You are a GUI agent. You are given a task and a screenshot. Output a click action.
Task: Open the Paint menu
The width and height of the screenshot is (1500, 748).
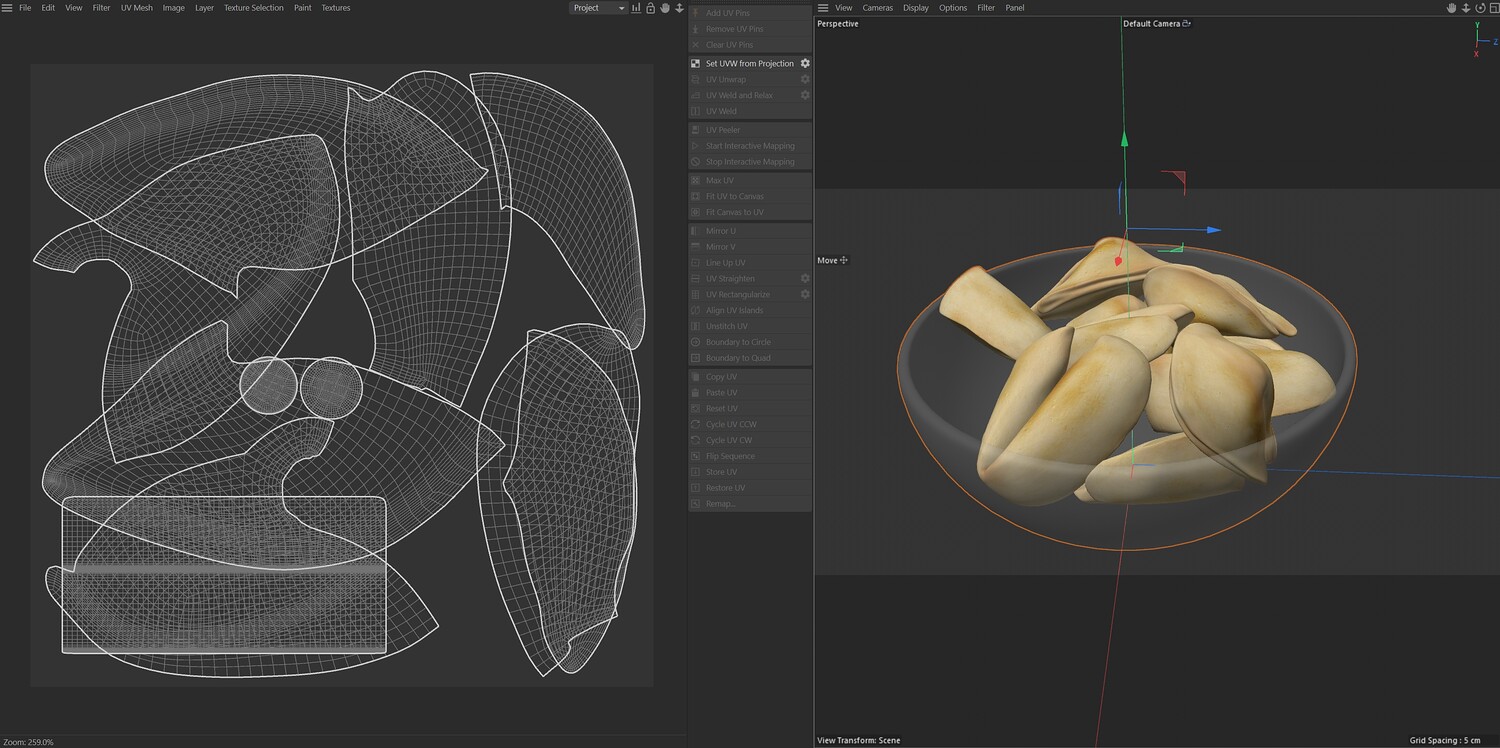coord(303,8)
